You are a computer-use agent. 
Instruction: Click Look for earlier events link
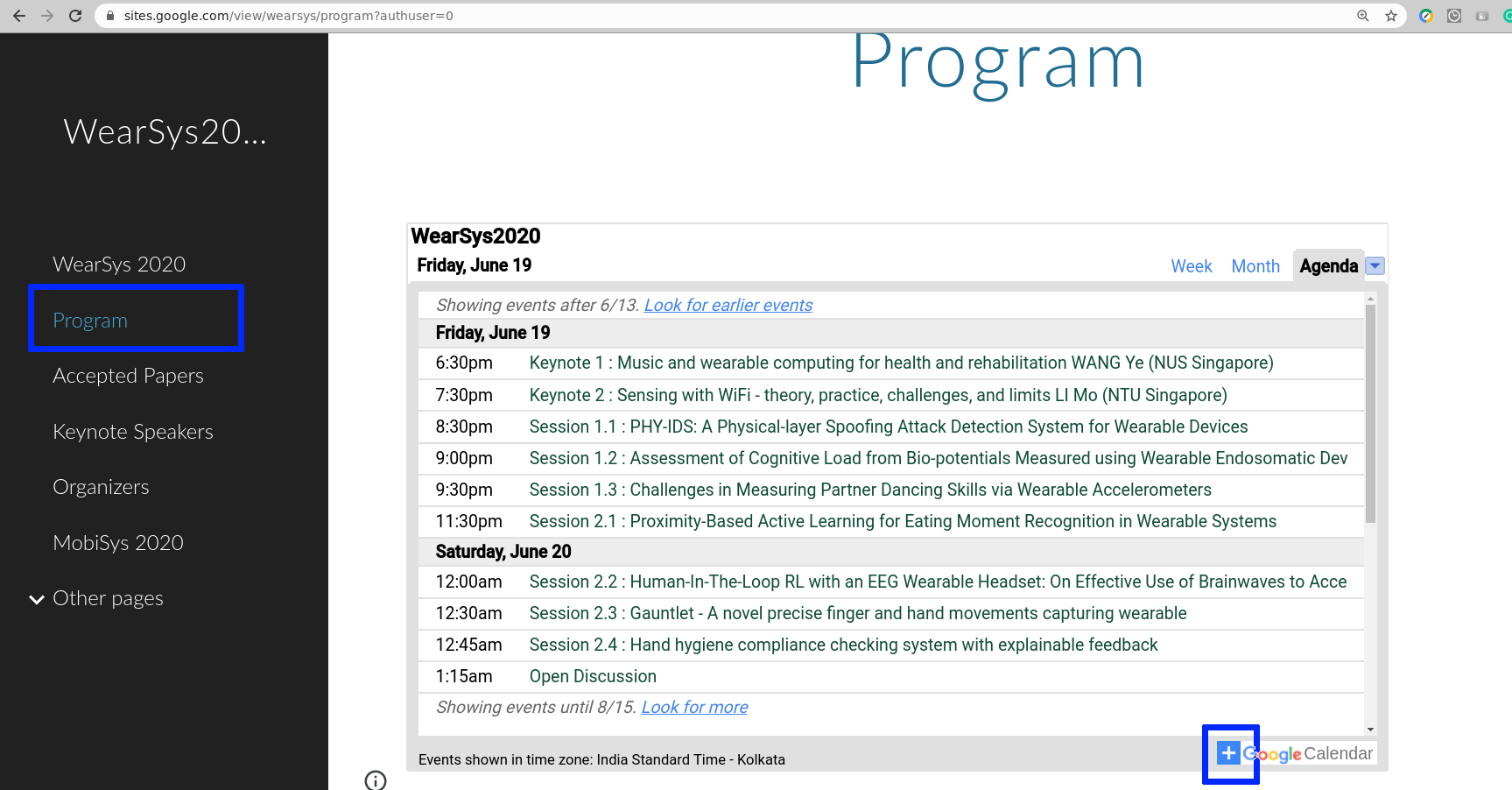pyautogui.click(x=728, y=305)
